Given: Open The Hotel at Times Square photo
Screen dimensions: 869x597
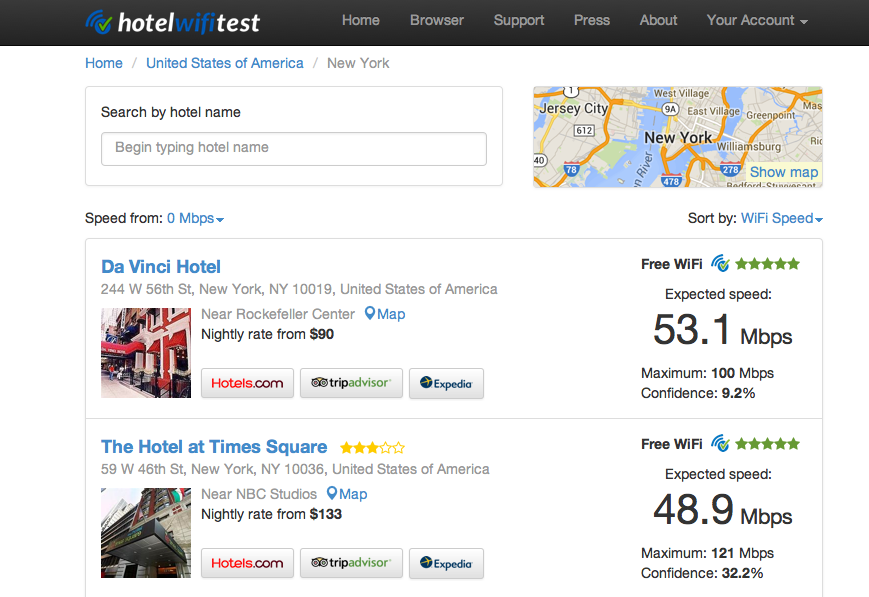Looking at the screenshot, I should click(146, 533).
